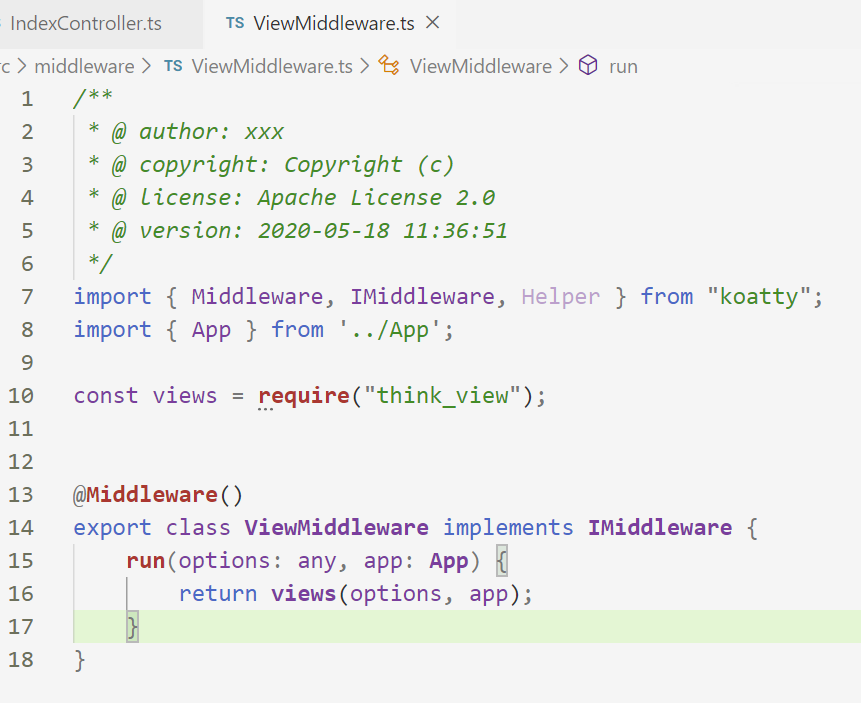Expand breadcrumb chevron after middleware
Screen dimensions: 861x703
coord(146,66)
